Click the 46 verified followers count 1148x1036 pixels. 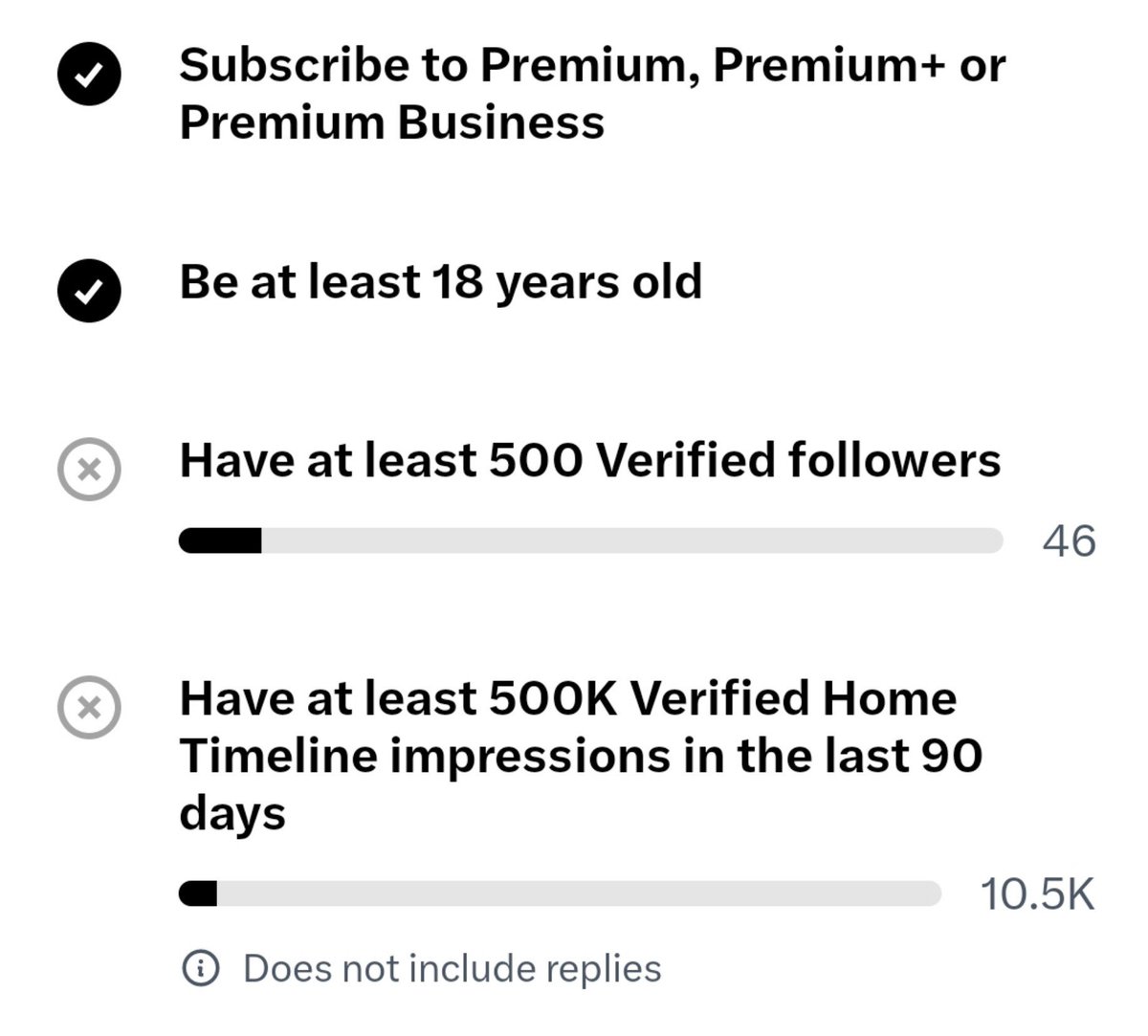[1069, 540]
